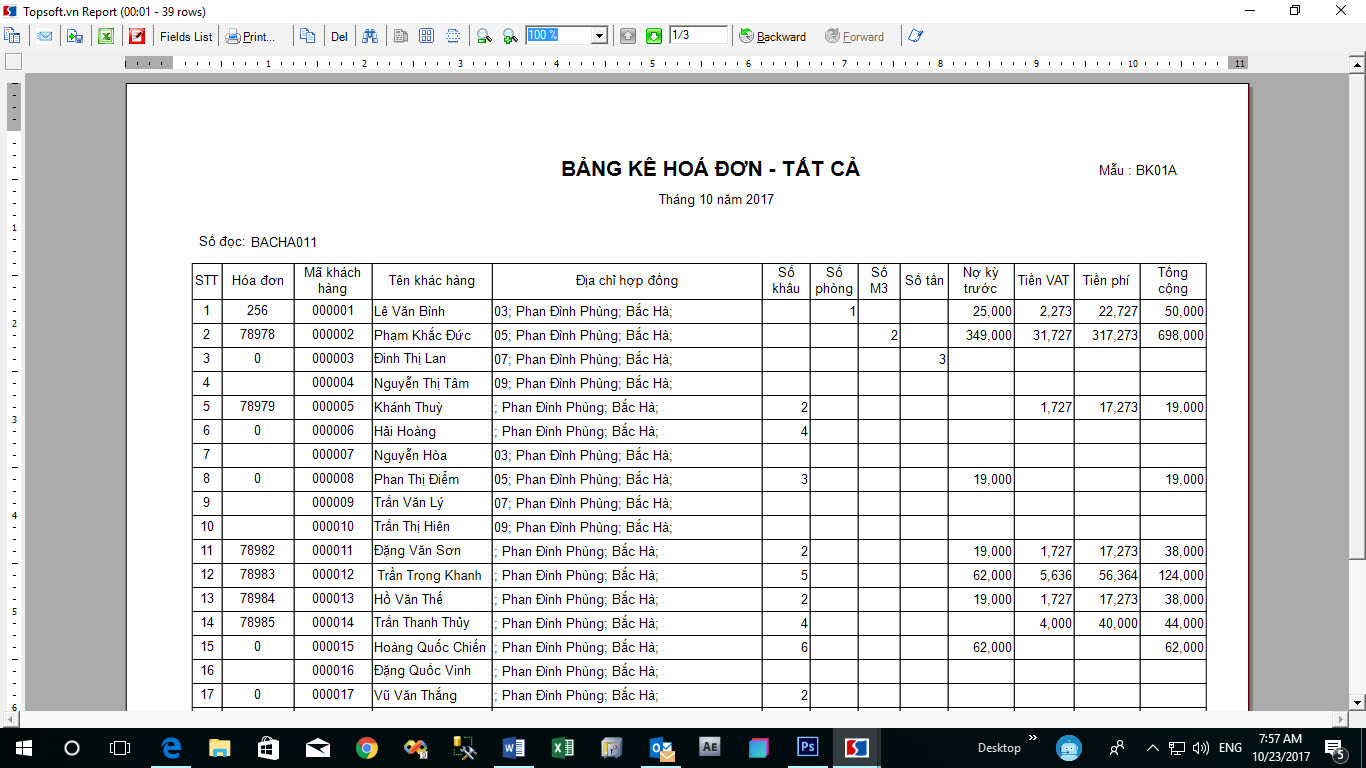
Task: Launch Microsoft Edge from the taskbar
Action: click(171, 748)
